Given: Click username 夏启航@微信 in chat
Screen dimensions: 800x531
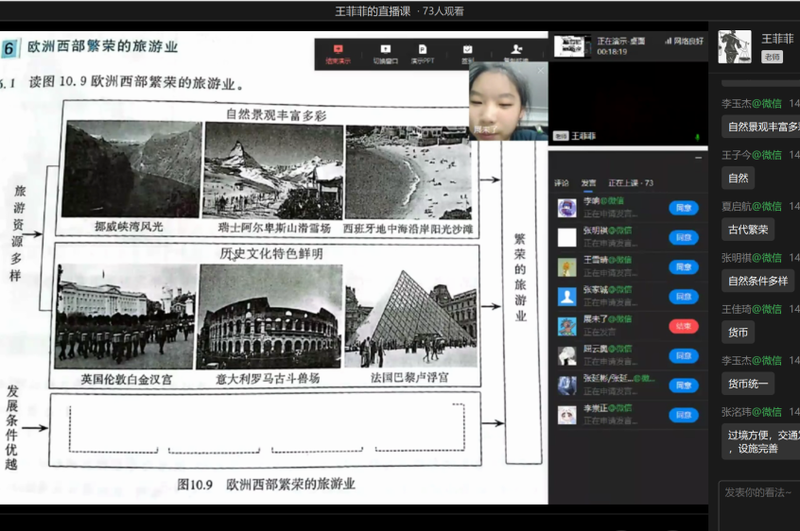Looking at the screenshot, I should (752, 206).
